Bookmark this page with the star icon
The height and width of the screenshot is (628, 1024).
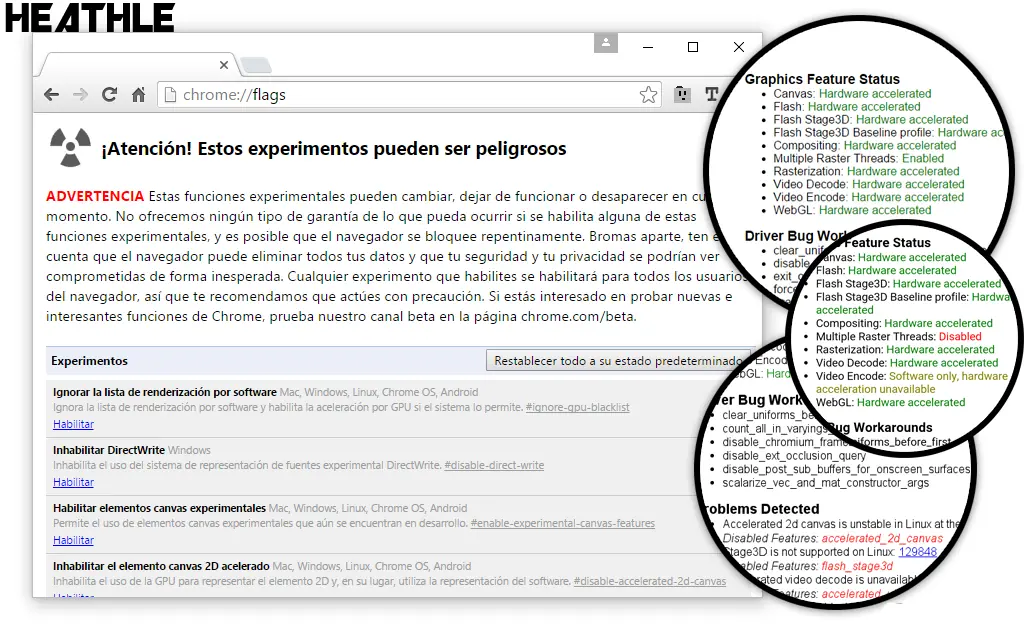648,95
